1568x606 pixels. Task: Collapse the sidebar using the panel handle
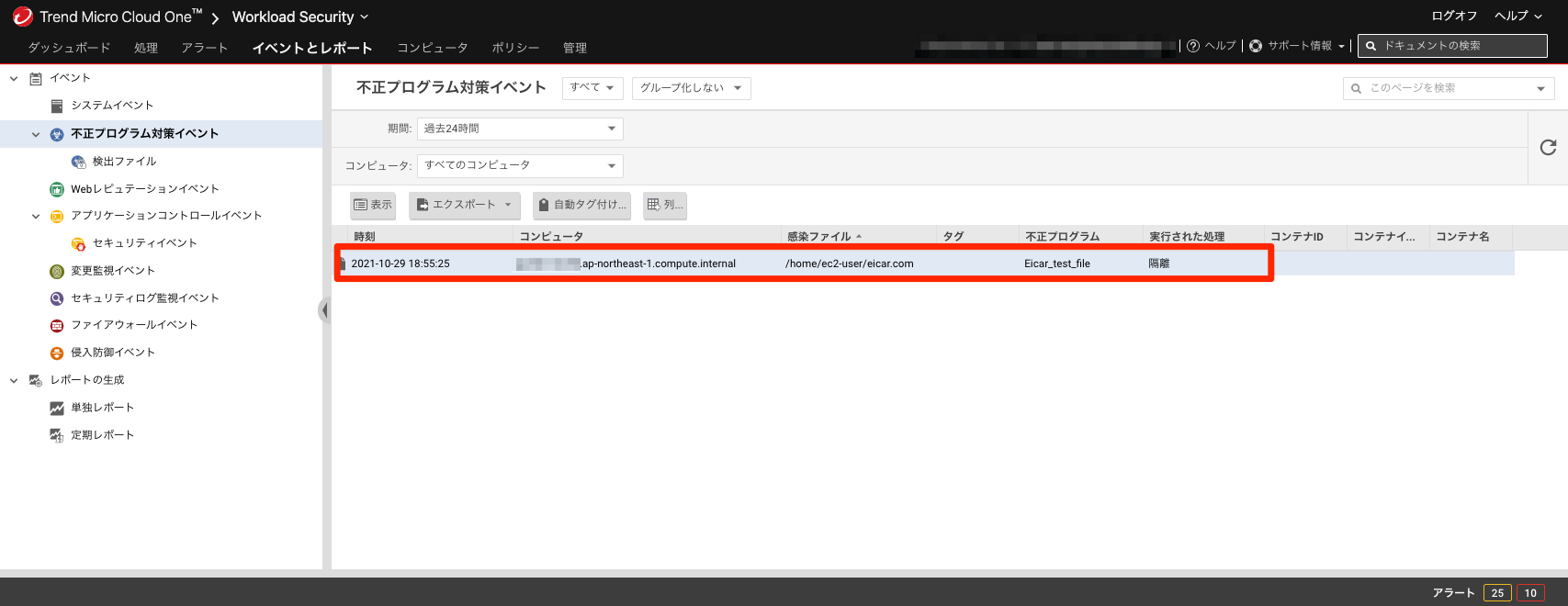click(324, 310)
